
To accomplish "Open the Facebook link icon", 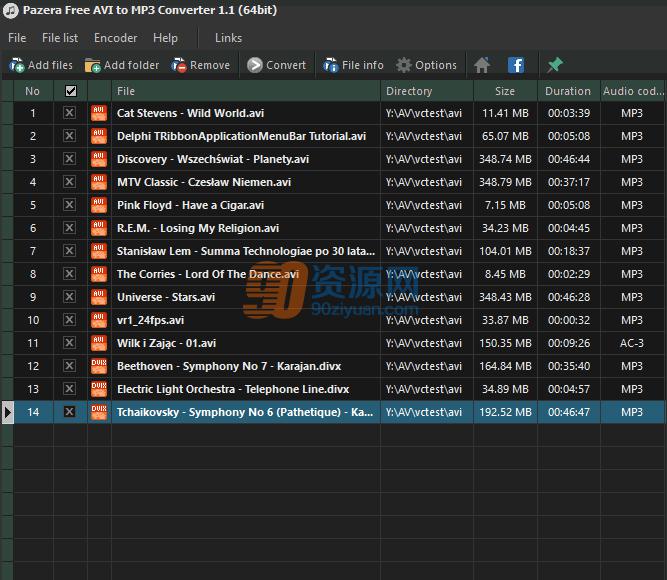I will click(x=516, y=65).
